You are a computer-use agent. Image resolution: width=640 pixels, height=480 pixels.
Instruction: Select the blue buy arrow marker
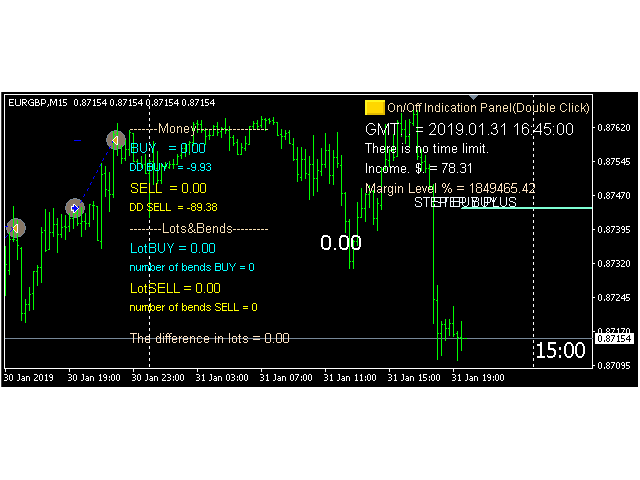tap(75, 208)
